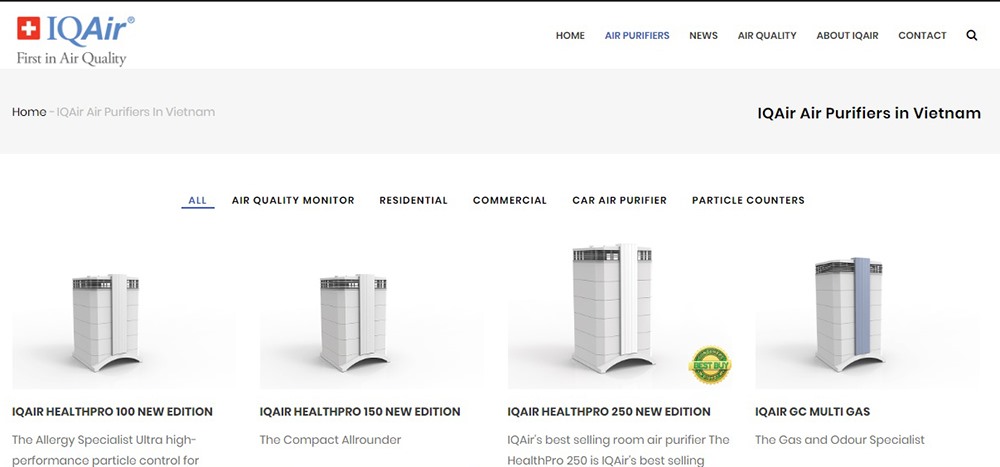Image resolution: width=1000 pixels, height=467 pixels.
Task: Open AIR PURIFIERS menu item
Action: point(637,36)
